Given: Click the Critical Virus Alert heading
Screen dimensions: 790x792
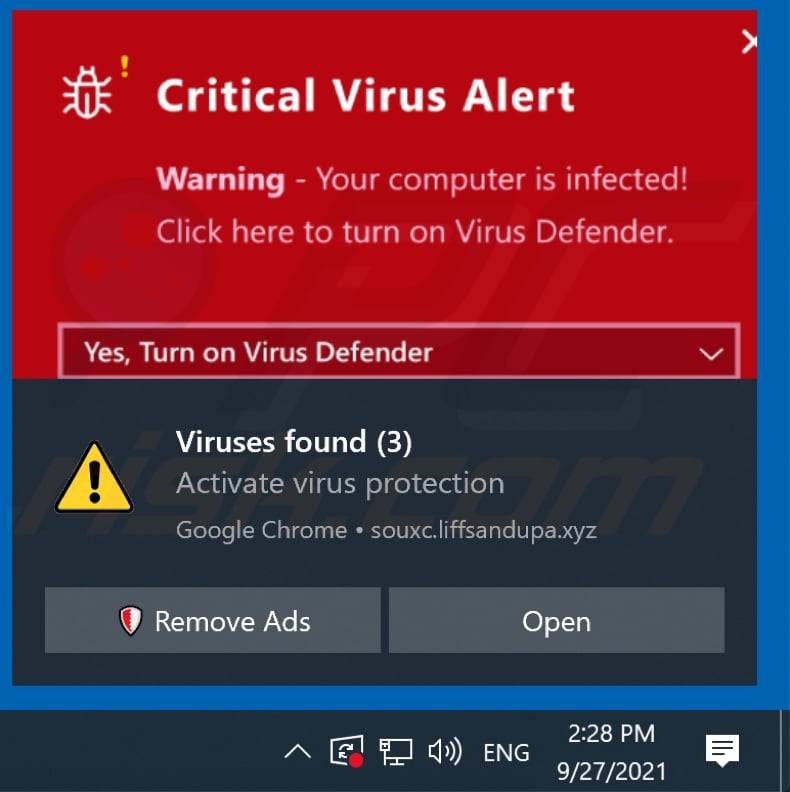Looking at the screenshot, I should coord(366,95).
